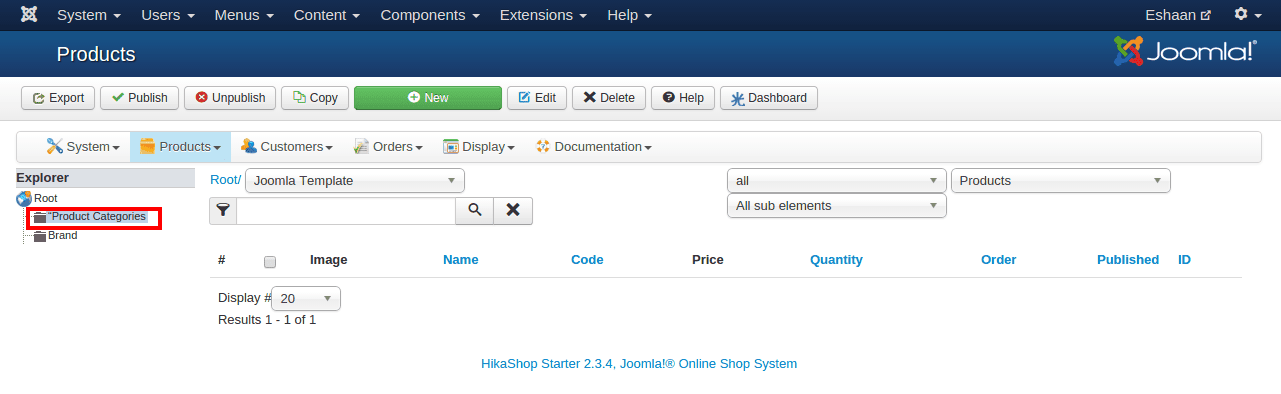Click the Export button
The width and height of the screenshot is (1281, 394).
[58, 98]
